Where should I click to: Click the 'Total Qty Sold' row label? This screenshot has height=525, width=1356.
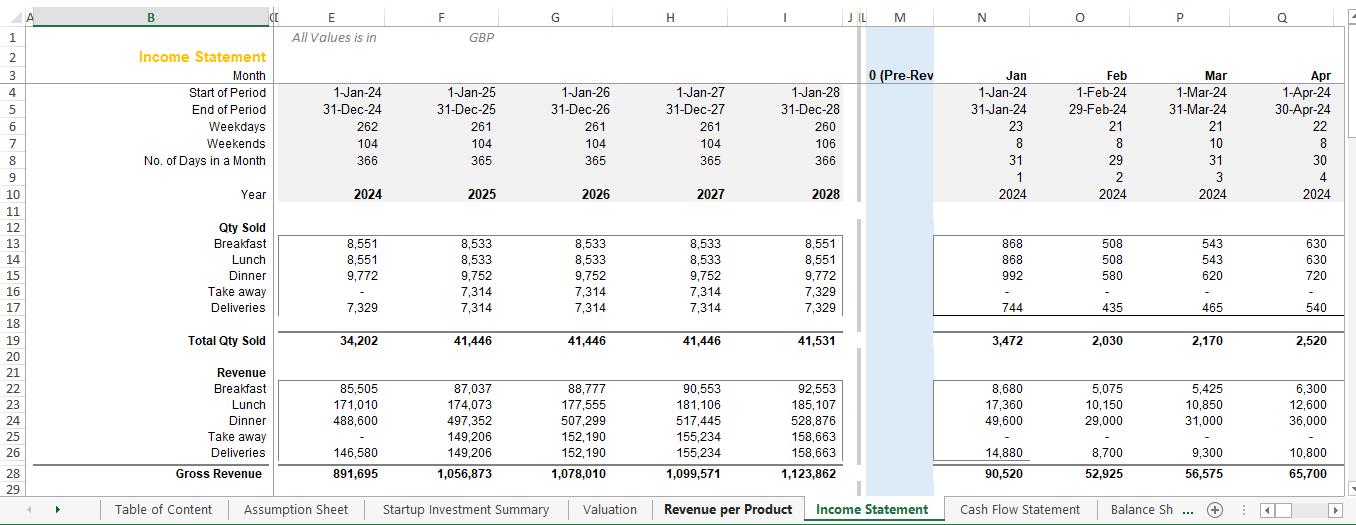coord(227,341)
